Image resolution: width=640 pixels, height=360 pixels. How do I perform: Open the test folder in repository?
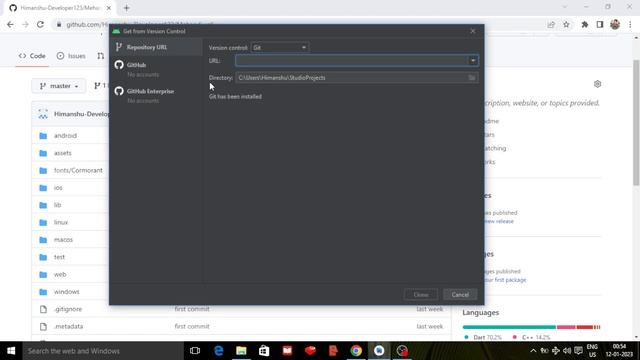pyautogui.click(x=59, y=257)
